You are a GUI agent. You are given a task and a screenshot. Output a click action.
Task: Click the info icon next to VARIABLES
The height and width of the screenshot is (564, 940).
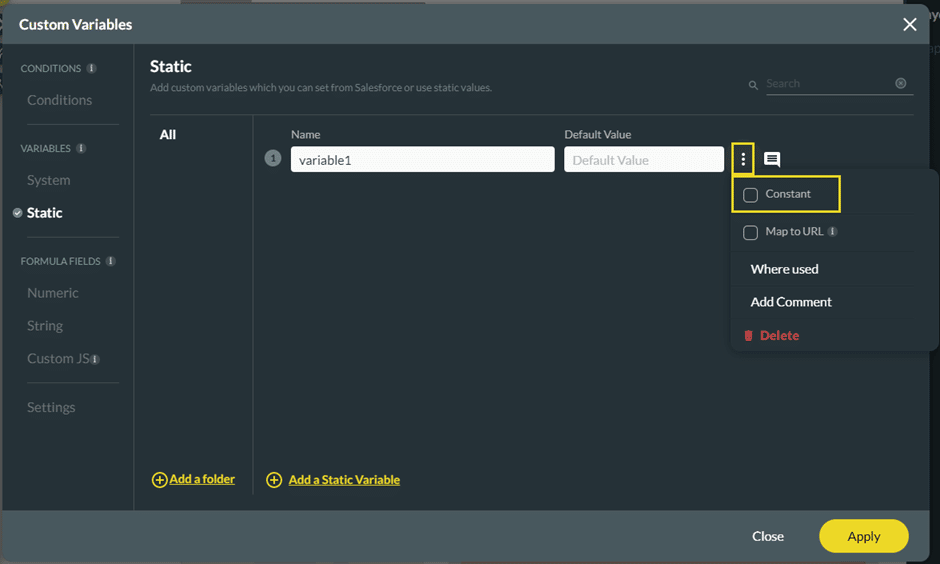click(x=81, y=149)
